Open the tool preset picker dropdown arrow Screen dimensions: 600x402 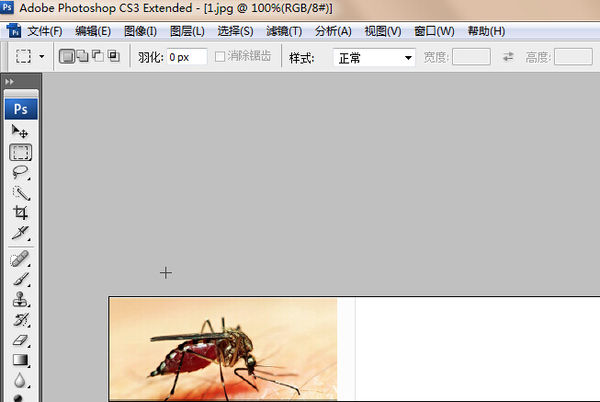coord(42,57)
